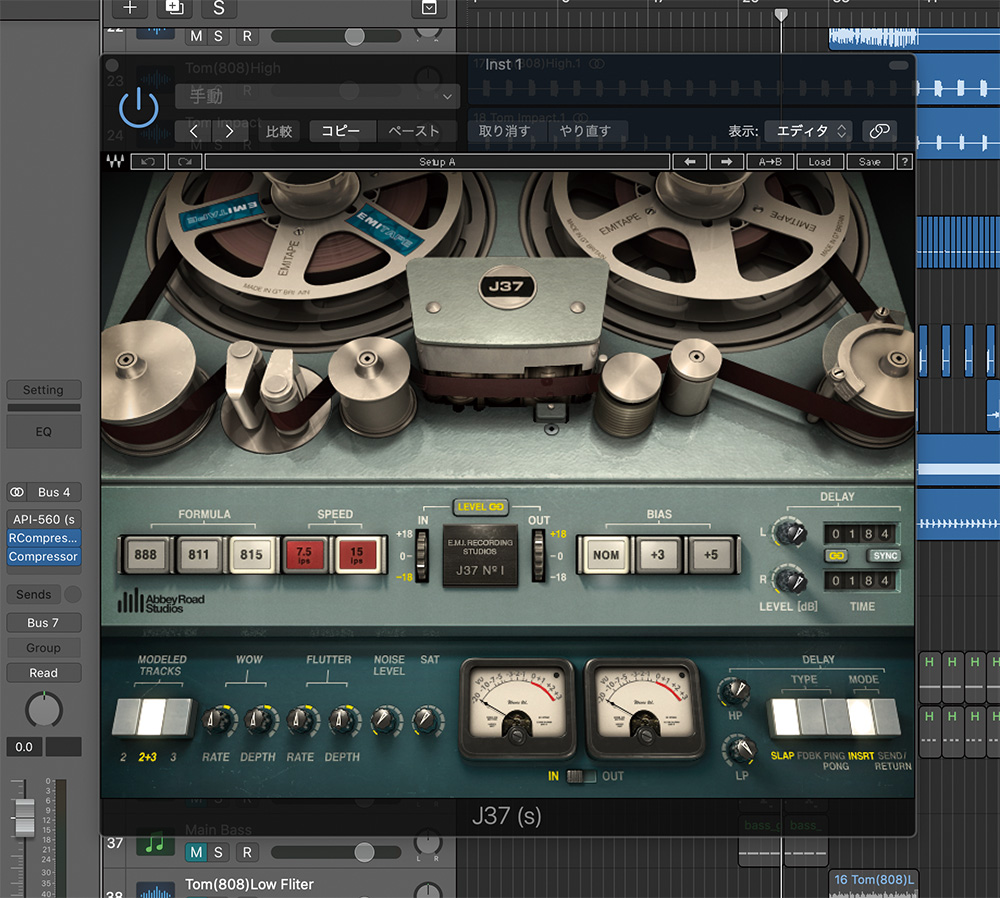Click the plugin link chain icon
The image size is (1000, 898).
click(879, 131)
